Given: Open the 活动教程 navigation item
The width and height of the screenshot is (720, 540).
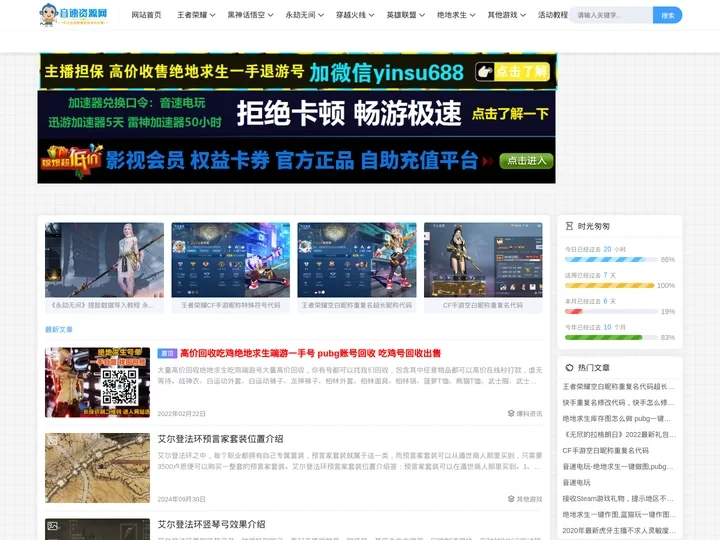Looking at the screenshot, I should pyautogui.click(x=553, y=15).
